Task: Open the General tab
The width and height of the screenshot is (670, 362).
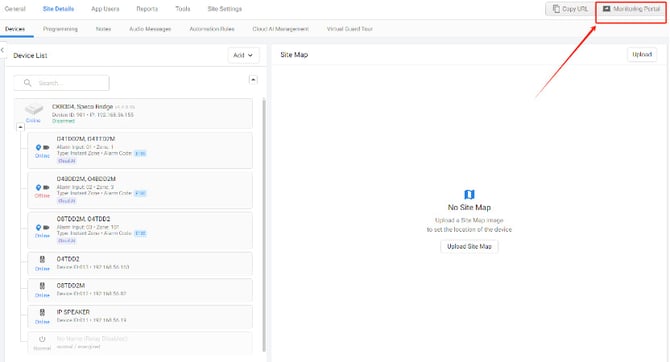Action: 15,9
